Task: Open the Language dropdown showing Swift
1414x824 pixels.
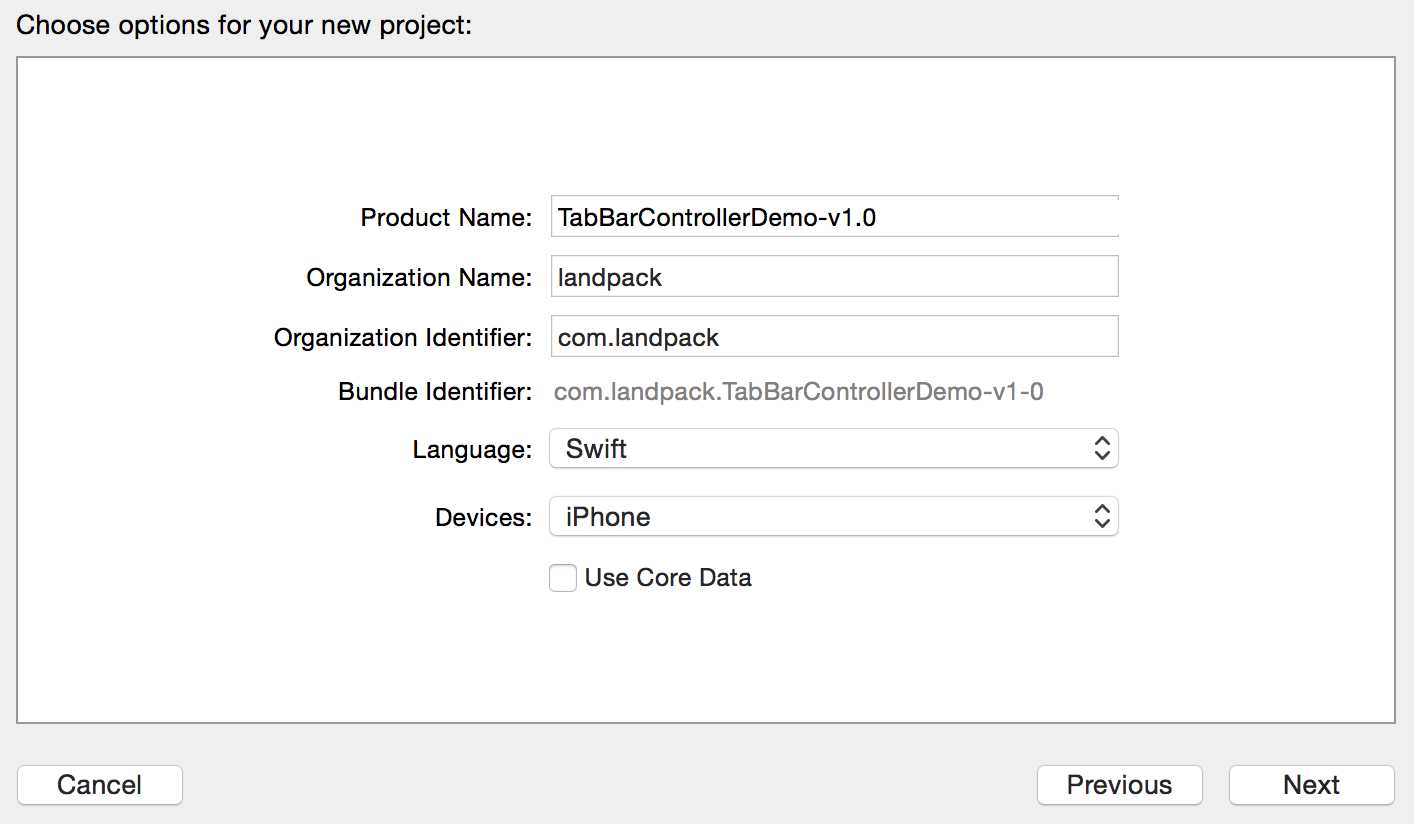Action: (820, 449)
